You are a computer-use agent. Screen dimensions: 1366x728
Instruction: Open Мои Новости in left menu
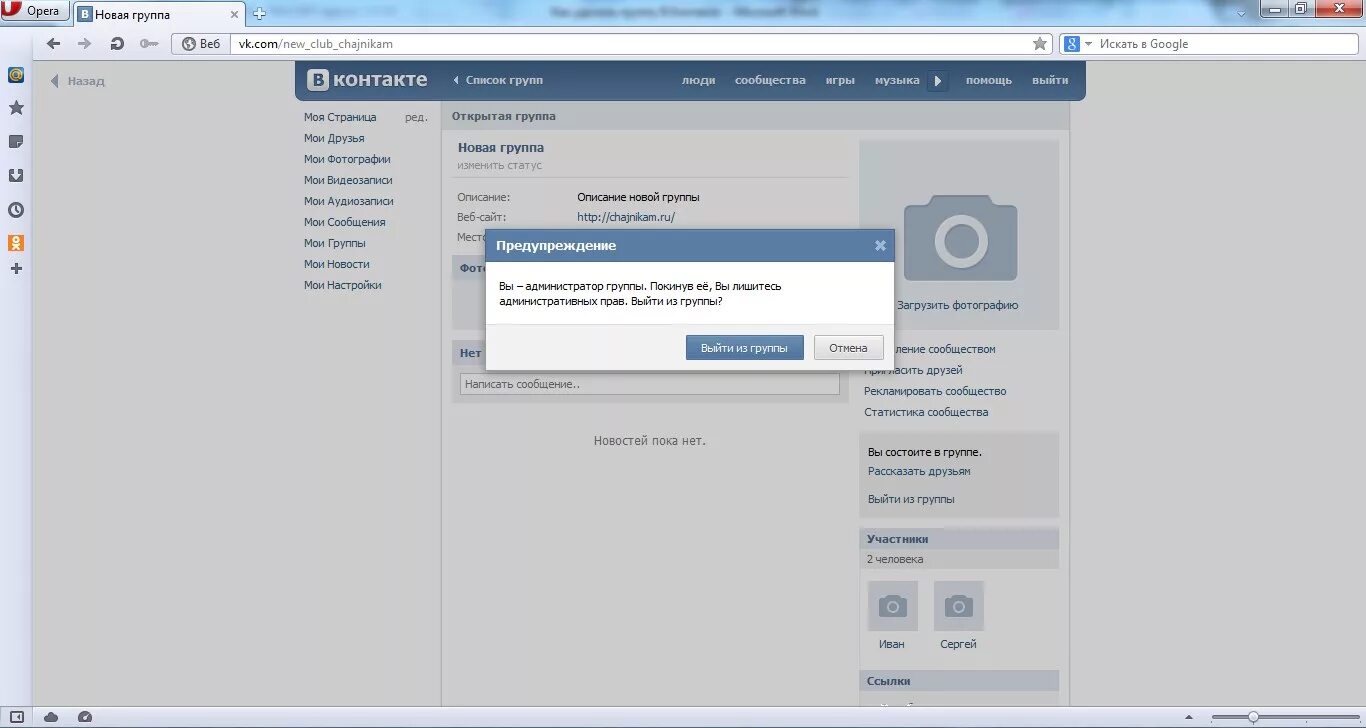click(x=337, y=264)
